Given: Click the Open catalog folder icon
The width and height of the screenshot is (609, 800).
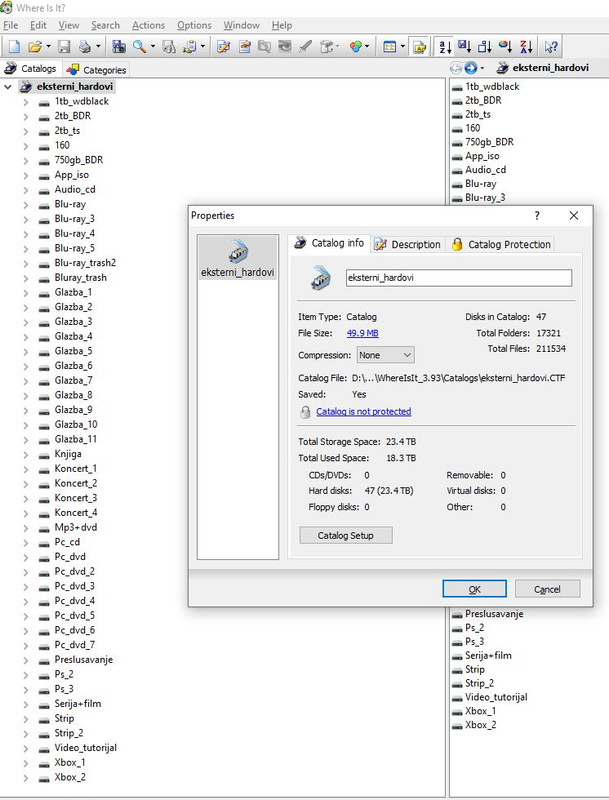Looking at the screenshot, I should point(34,47).
